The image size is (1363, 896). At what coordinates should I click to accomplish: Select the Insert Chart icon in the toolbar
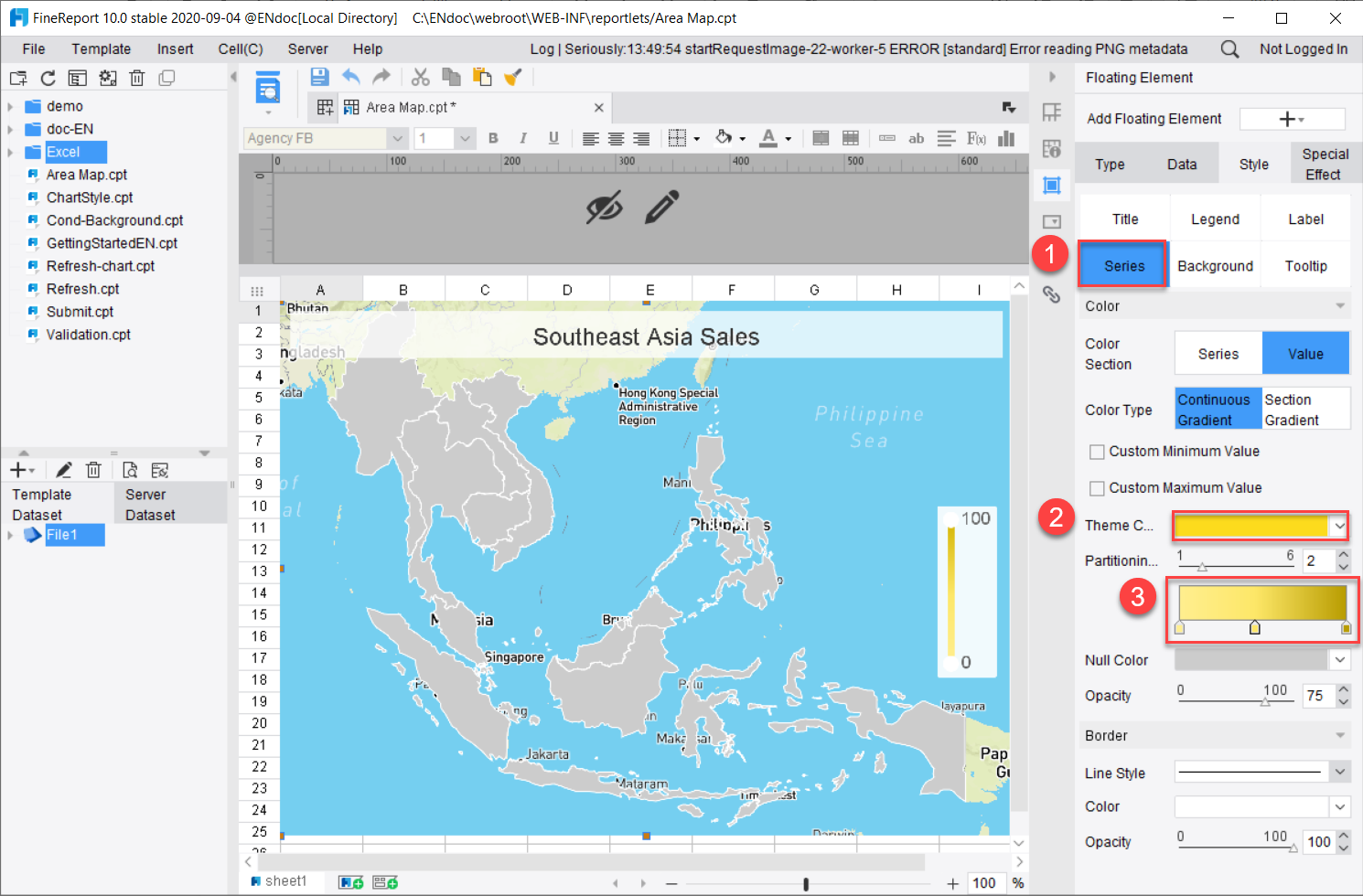click(1007, 137)
